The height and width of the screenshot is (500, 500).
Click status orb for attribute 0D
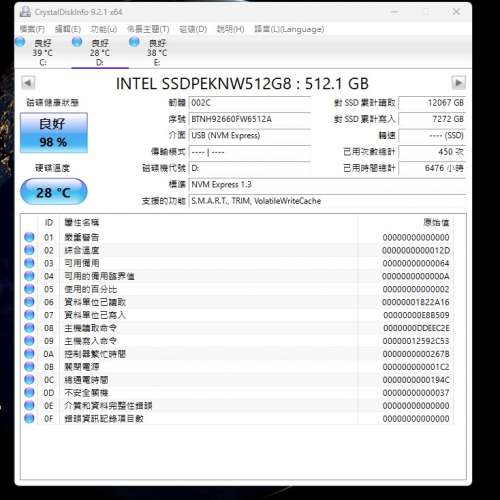[29, 392]
